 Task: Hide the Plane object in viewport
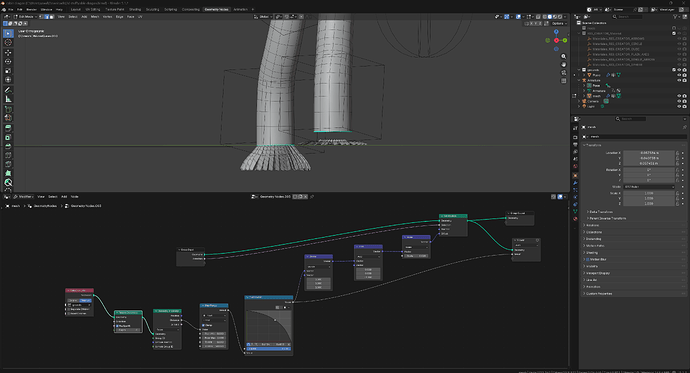[x=679, y=75]
